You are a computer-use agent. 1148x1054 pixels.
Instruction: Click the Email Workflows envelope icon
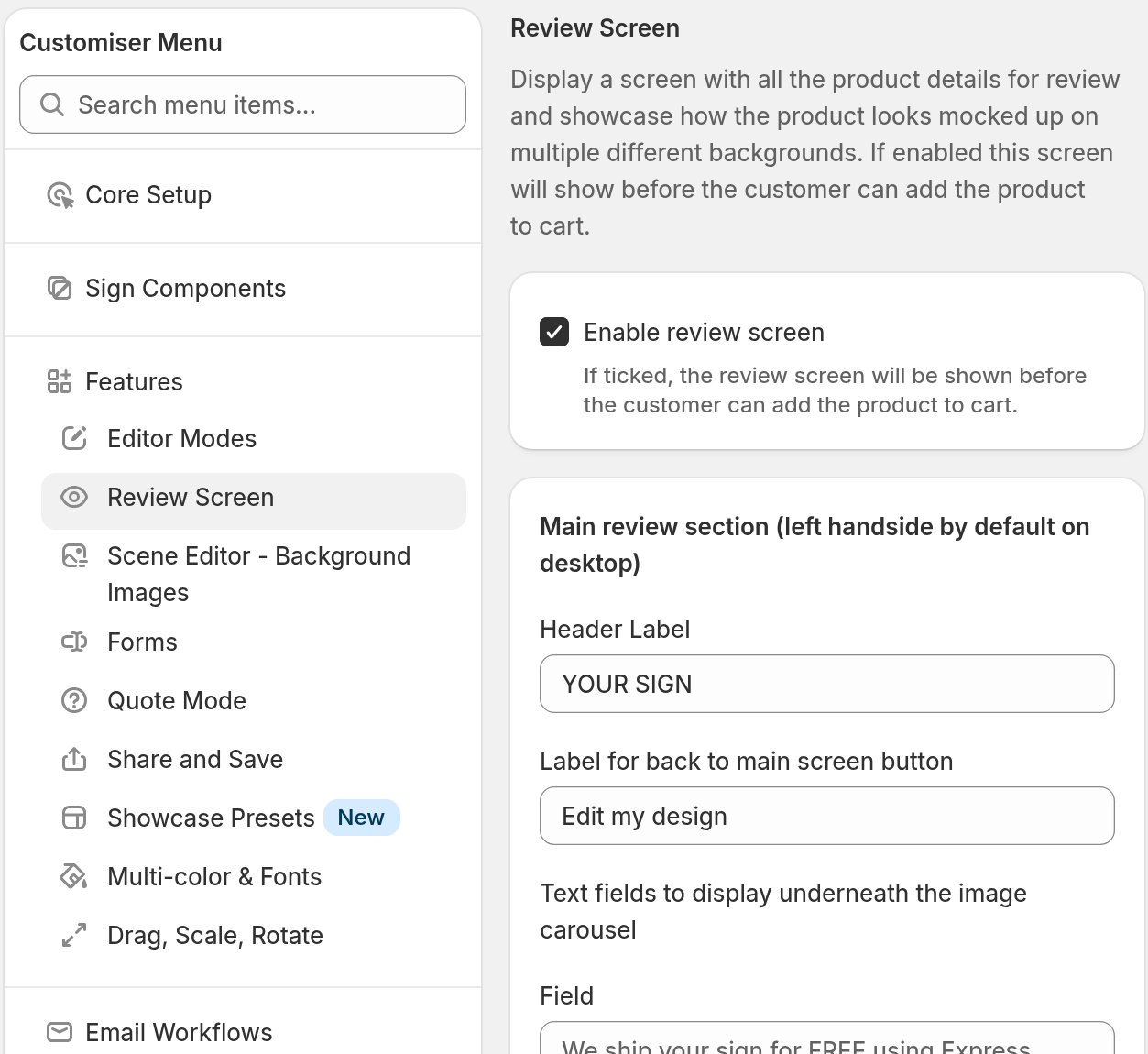pos(60,1032)
